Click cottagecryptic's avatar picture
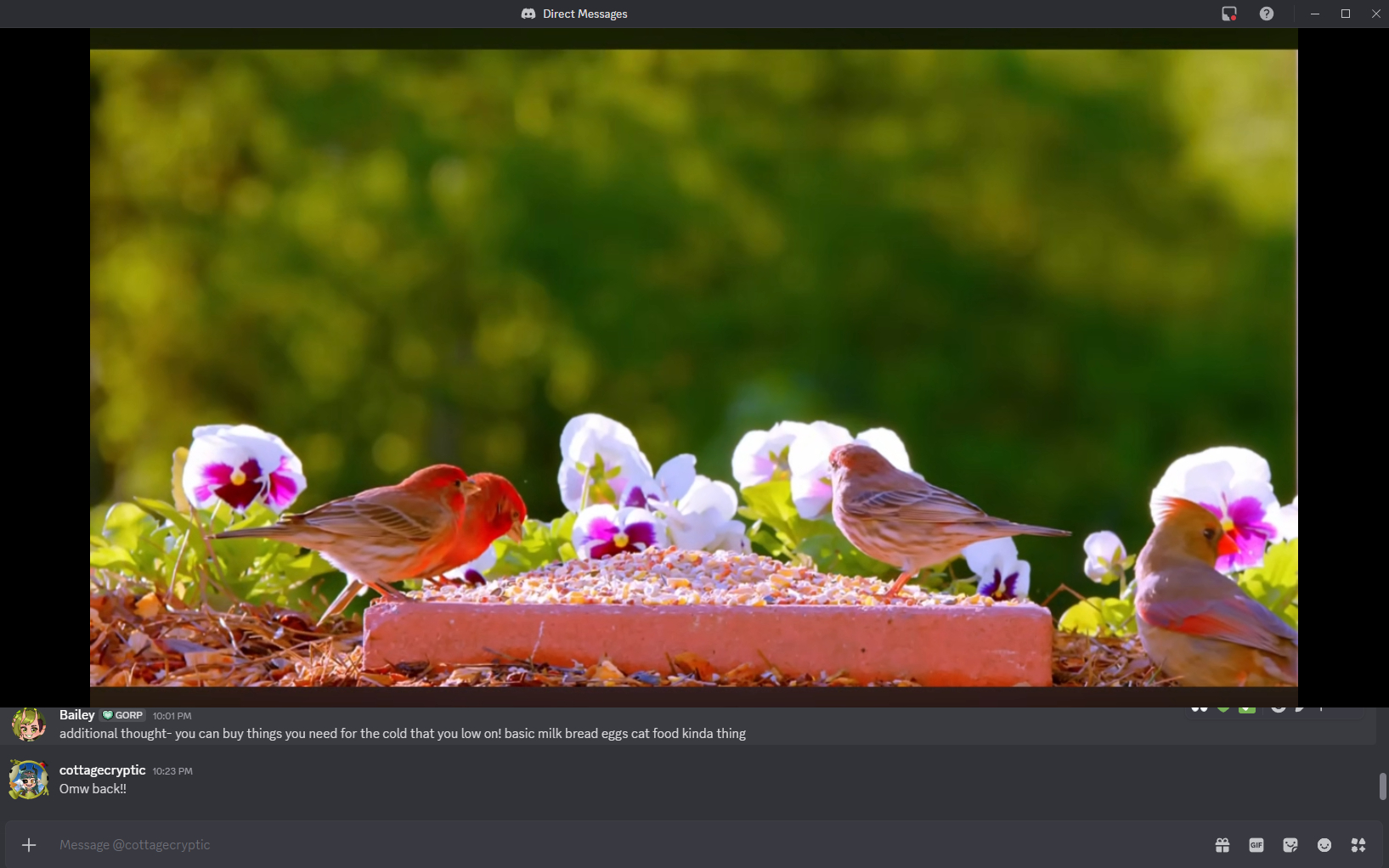Viewport: 1389px width, 868px height. [28, 780]
